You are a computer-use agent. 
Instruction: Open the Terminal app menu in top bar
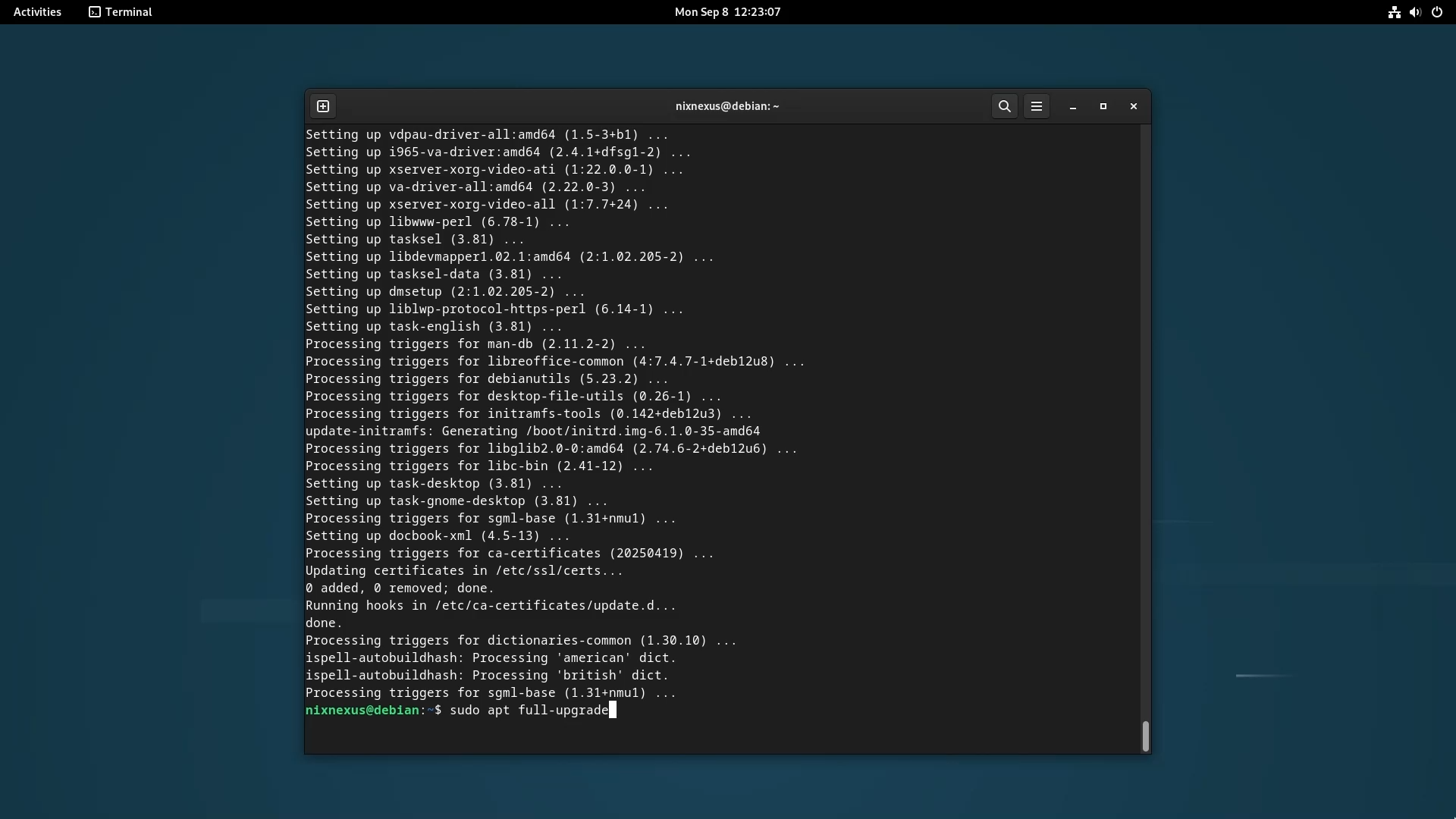121,12
